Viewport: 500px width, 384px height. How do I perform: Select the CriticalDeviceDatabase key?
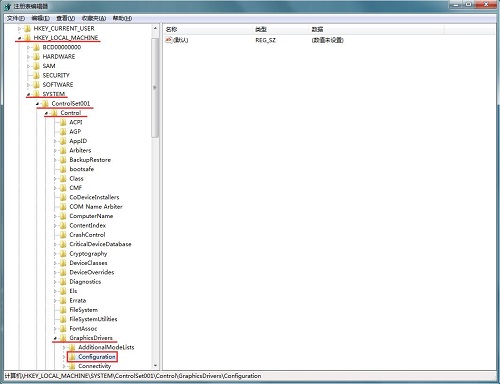[100, 244]
